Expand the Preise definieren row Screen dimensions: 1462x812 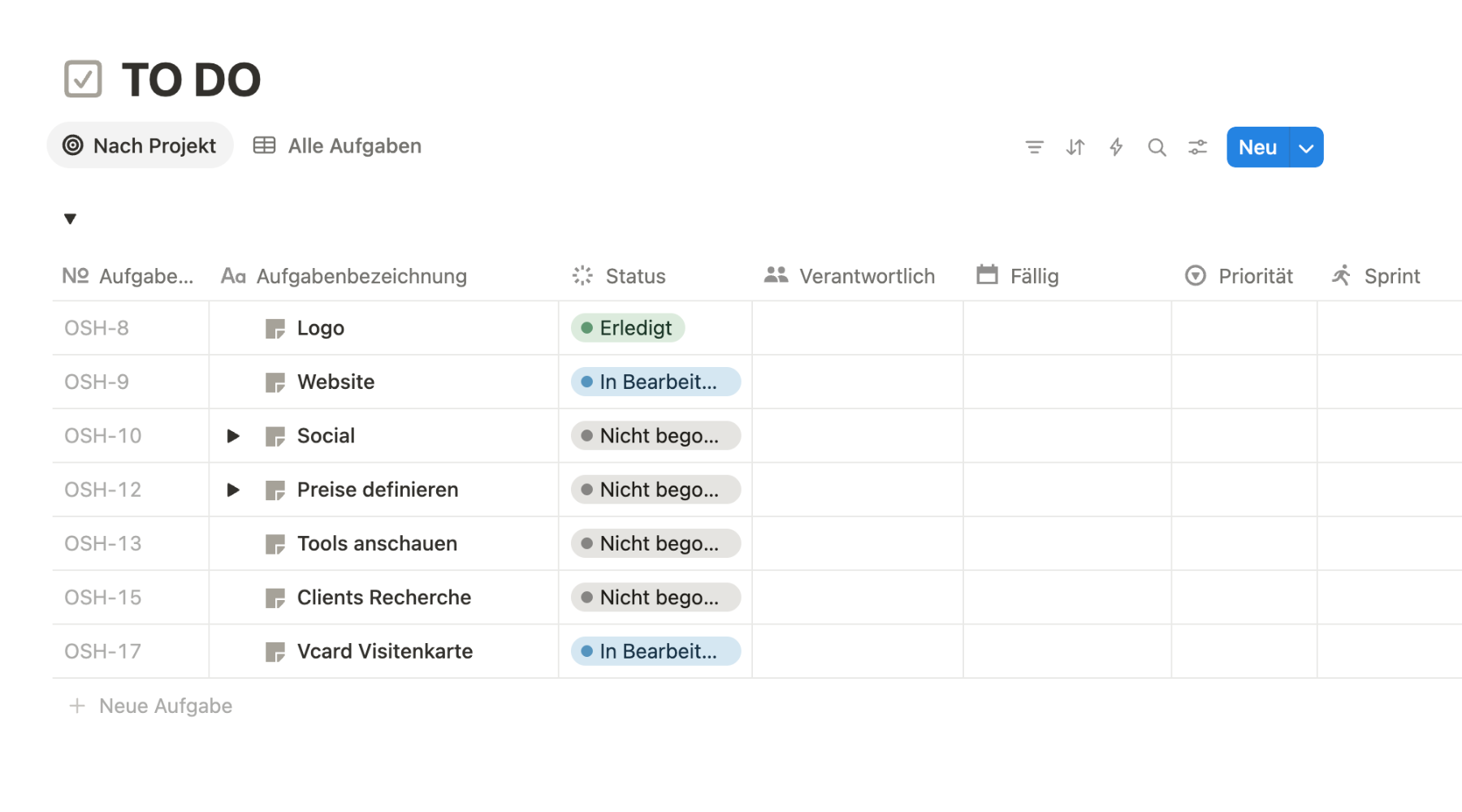[x=234, y=489]
